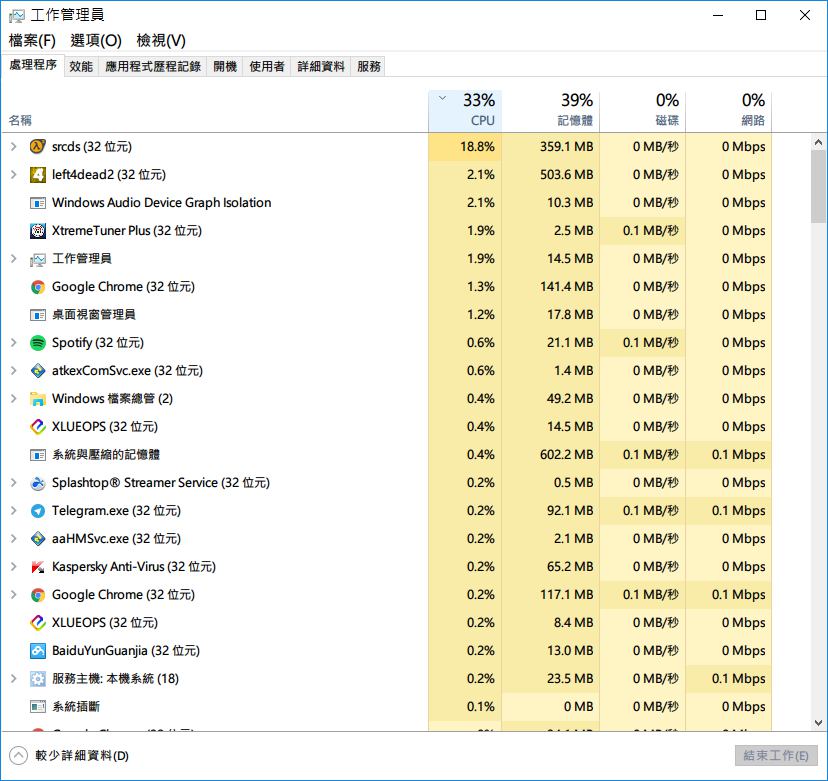Click the aaHMSvc.exe icon
828x781 pixels.
tap(37, 539)
